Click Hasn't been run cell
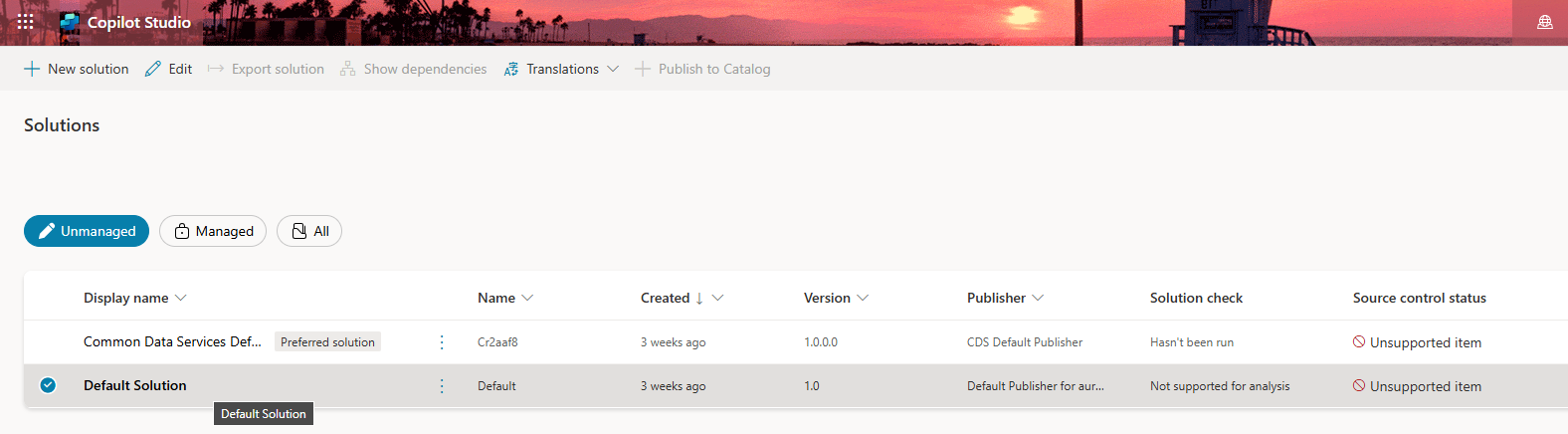Screen dimensions: 1568x434 pyautogui.click(x=1192, y=342)
